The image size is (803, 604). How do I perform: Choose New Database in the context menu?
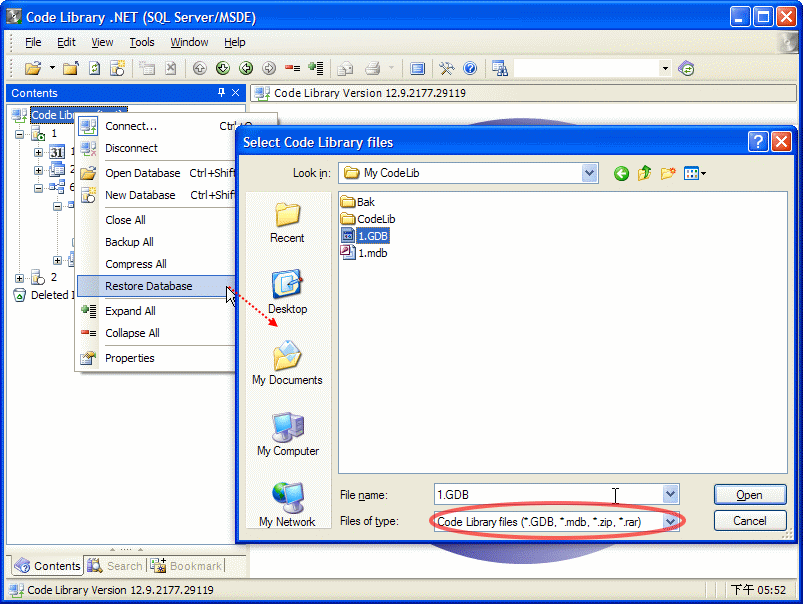point(156,195)
